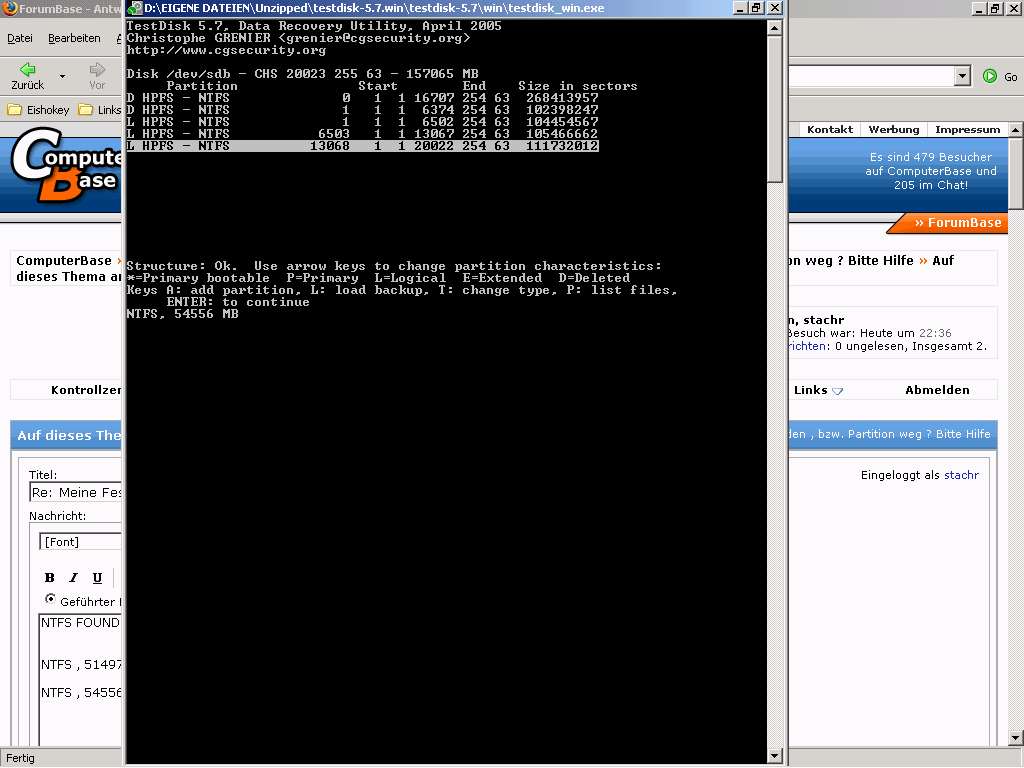Screen dimensions: 1024x768
Task: Click inside the Nachricht message text area
Action: pos(80,679)
